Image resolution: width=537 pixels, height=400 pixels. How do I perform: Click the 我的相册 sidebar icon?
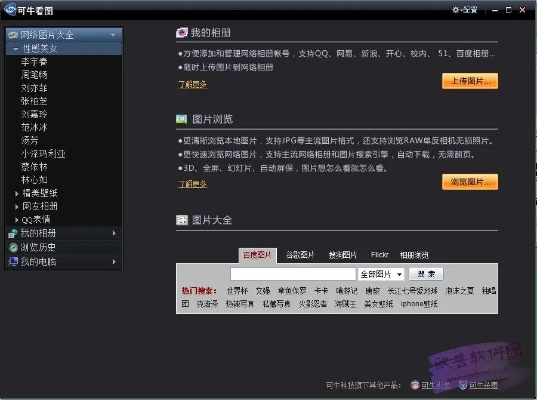click(x=13, y=234)
